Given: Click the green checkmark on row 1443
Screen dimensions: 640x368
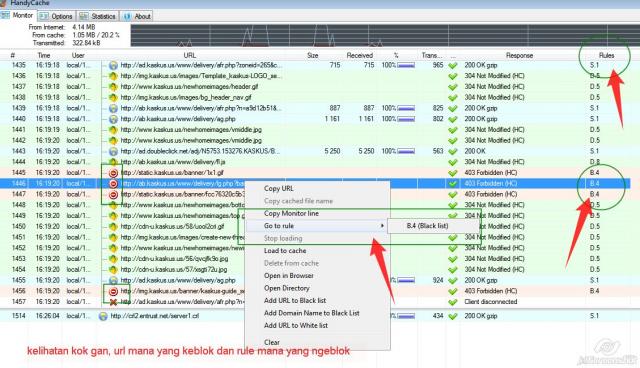Looking at the screenshot, I should point(453,151).
